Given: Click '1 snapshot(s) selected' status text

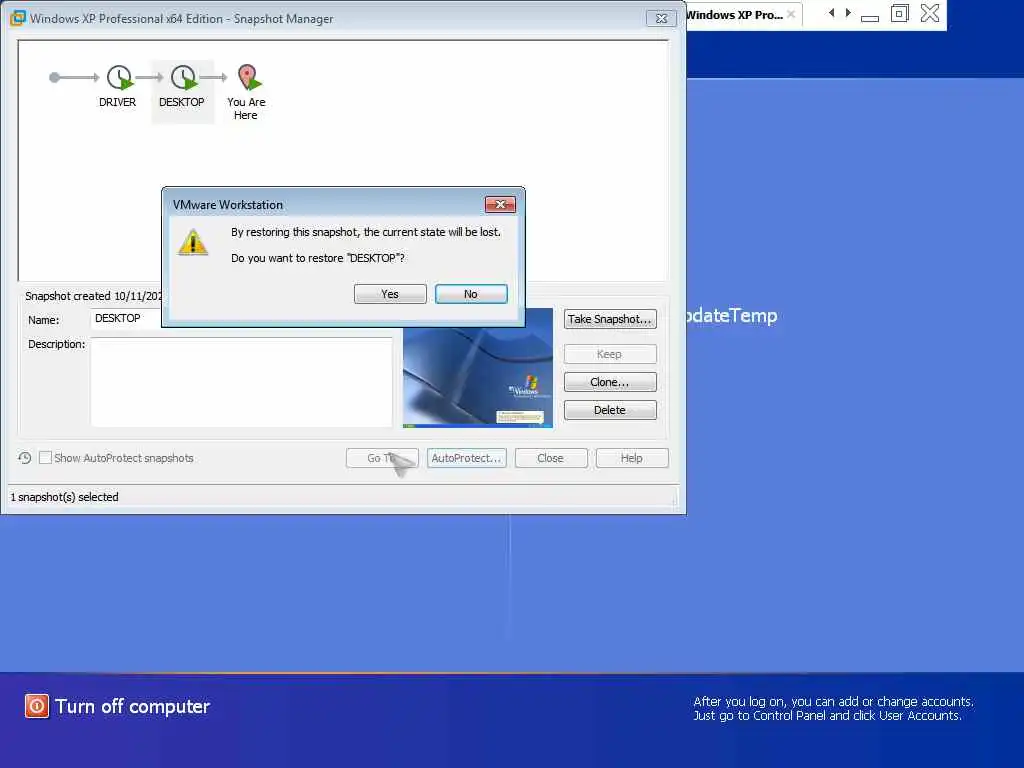Looking at the screenshot, I should [x=65, y=497].
